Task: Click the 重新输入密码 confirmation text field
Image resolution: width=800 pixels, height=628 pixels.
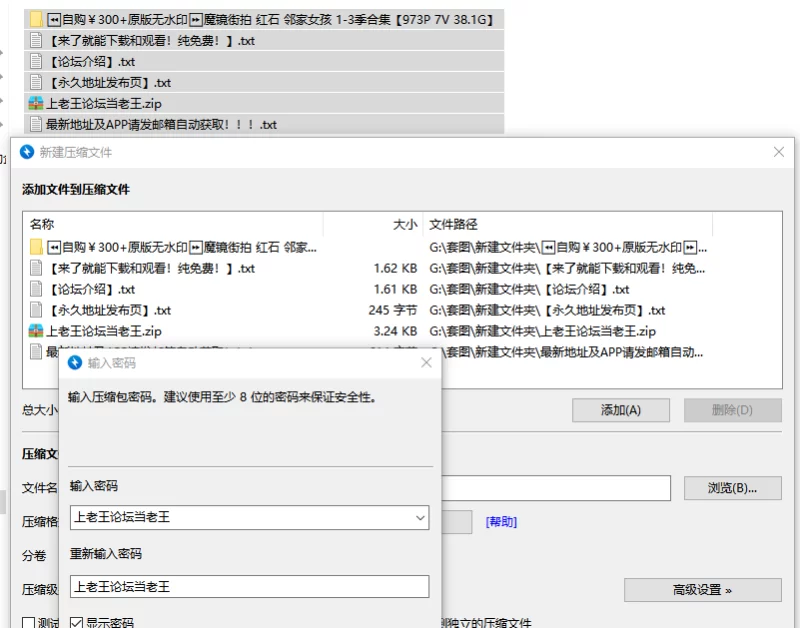Action: coord(249,587)
